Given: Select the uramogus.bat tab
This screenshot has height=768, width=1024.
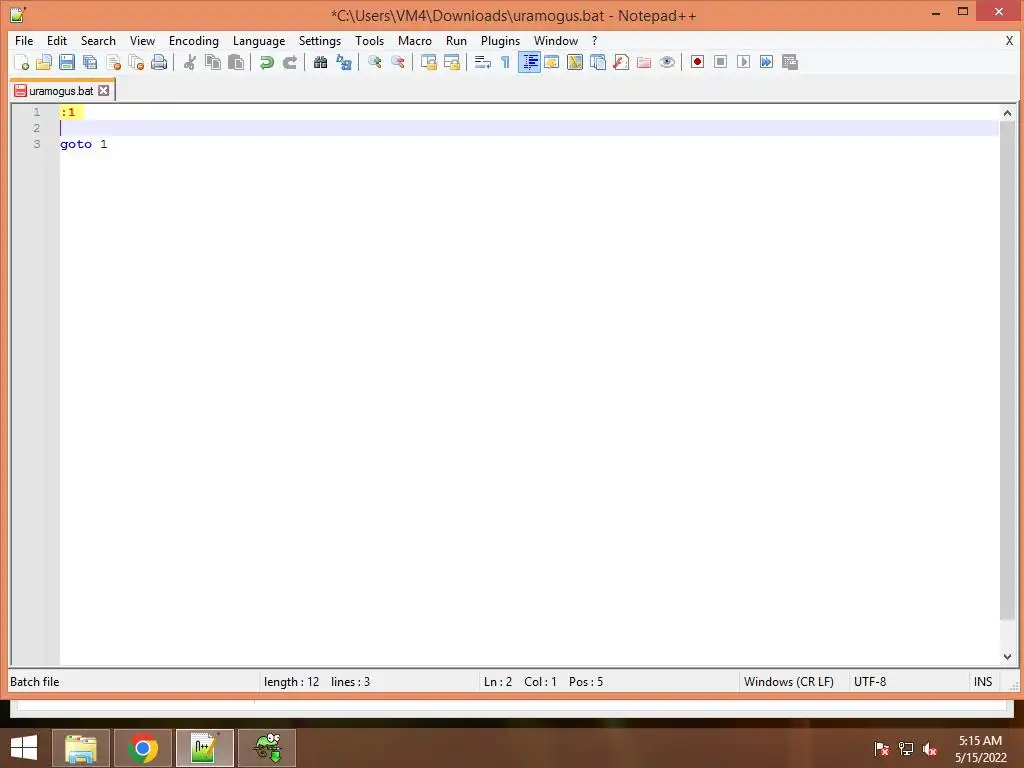Looking at the screenshot, I should coord(61,91).
